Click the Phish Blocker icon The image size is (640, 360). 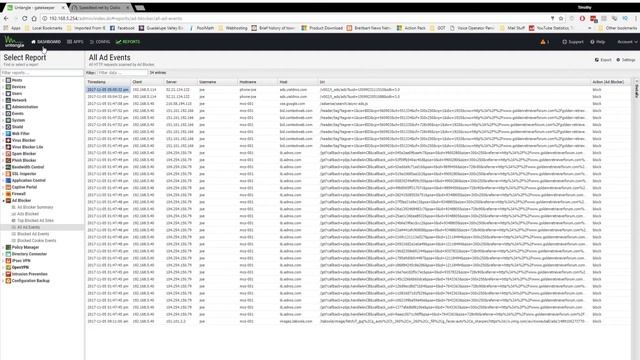click(x=8, y=160)
